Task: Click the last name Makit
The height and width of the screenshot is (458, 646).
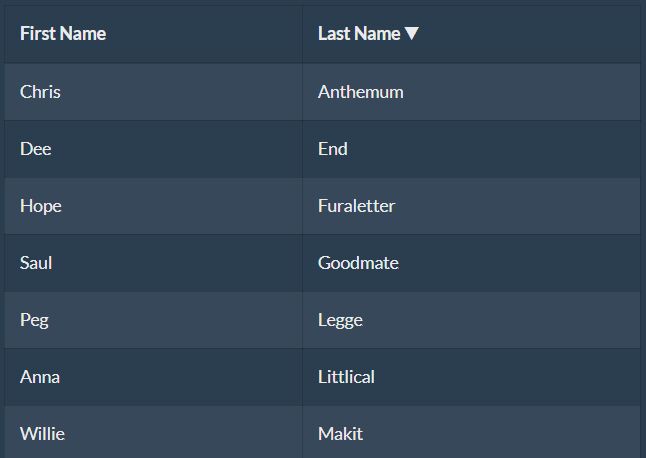Action: 340,434
